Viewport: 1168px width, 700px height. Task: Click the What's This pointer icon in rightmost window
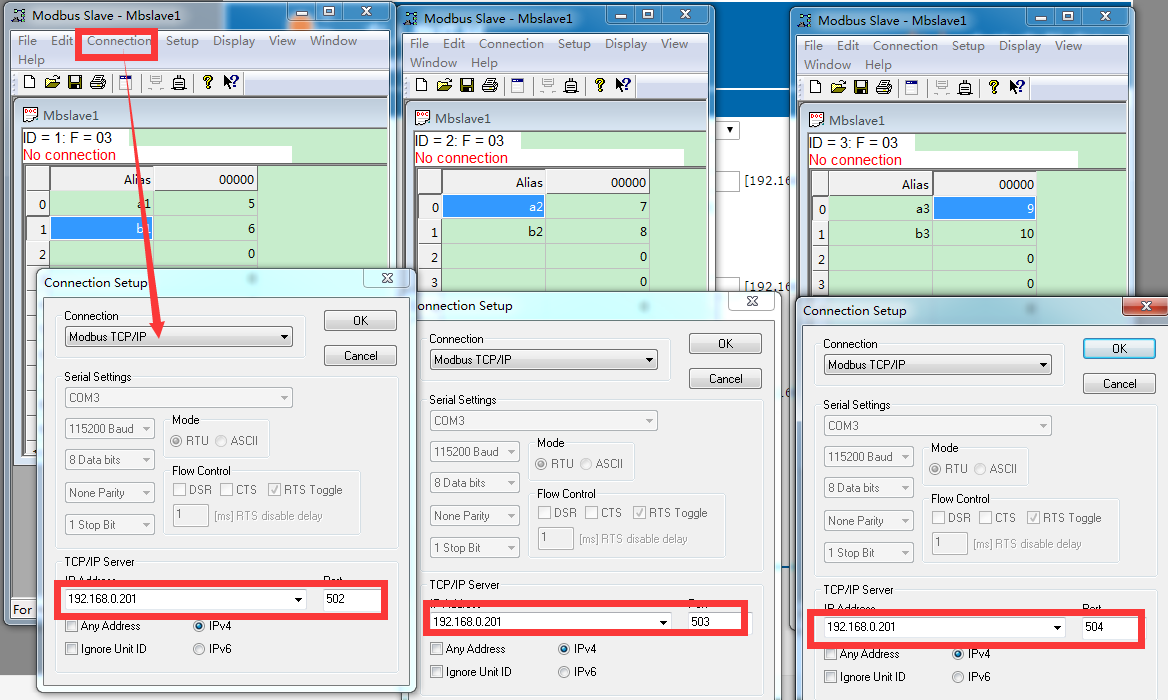[x=1017, y=88]
